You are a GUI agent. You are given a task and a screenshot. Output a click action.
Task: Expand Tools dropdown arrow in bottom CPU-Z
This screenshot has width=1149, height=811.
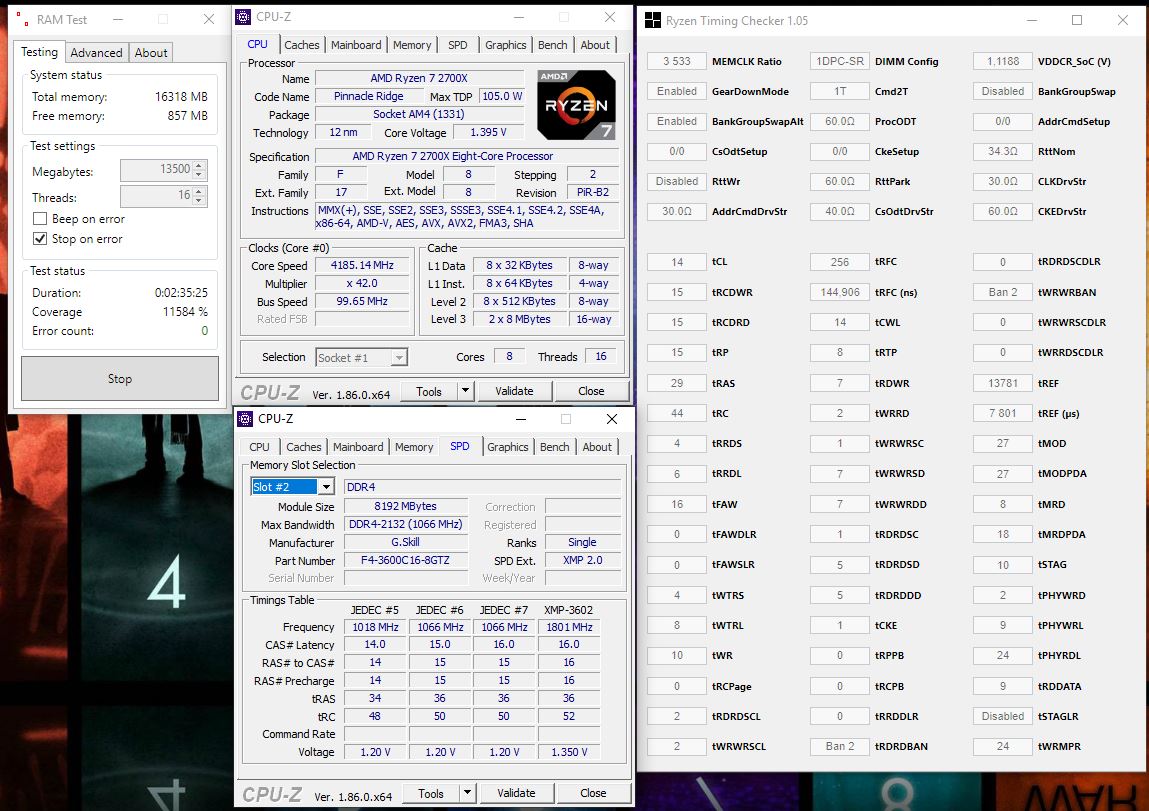click(468, 793)
